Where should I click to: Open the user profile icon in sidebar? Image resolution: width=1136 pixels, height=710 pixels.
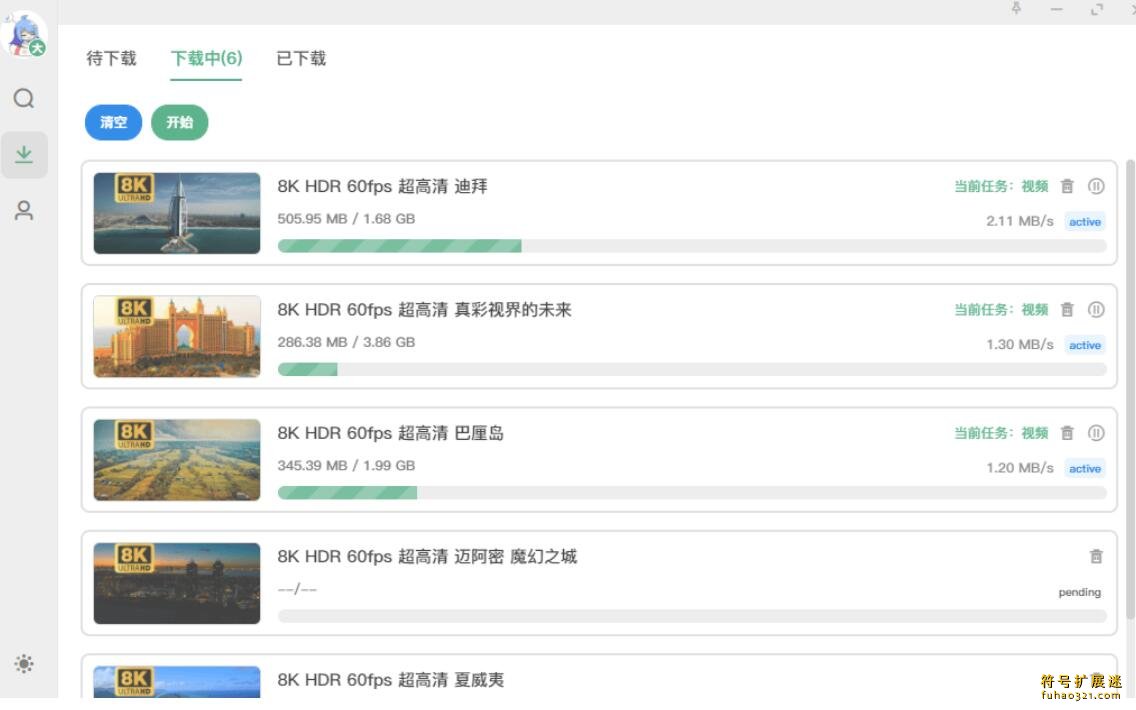[x=24, y=211]
